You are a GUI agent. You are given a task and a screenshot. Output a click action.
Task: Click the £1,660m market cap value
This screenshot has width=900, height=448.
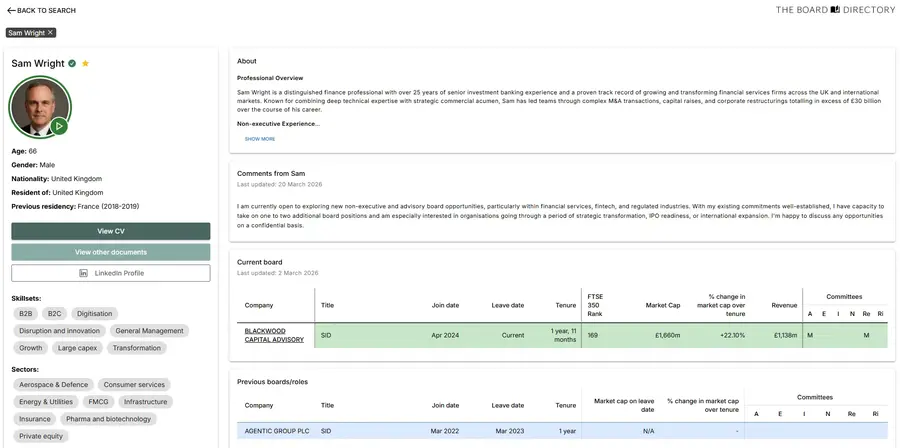(x=667, y=336)
